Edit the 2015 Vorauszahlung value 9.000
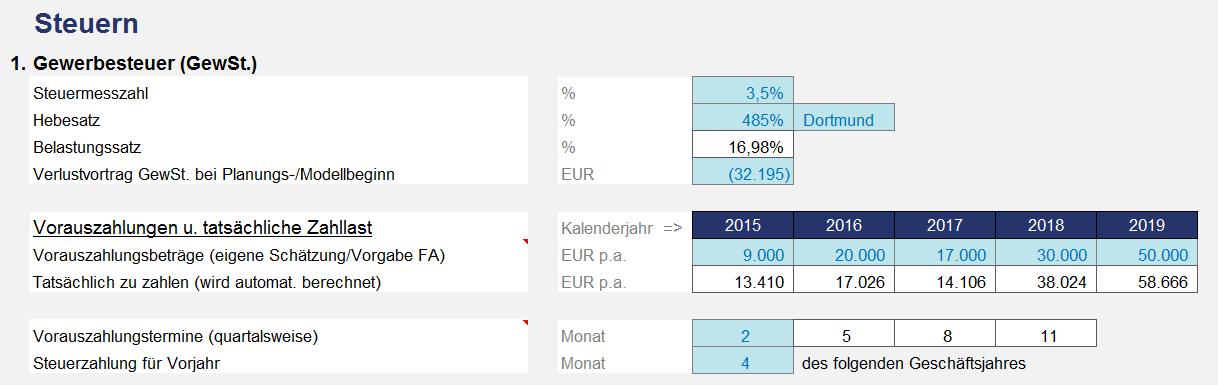Screen dimensions: 1218x385 pyautogui.click(x=743, y=255)
